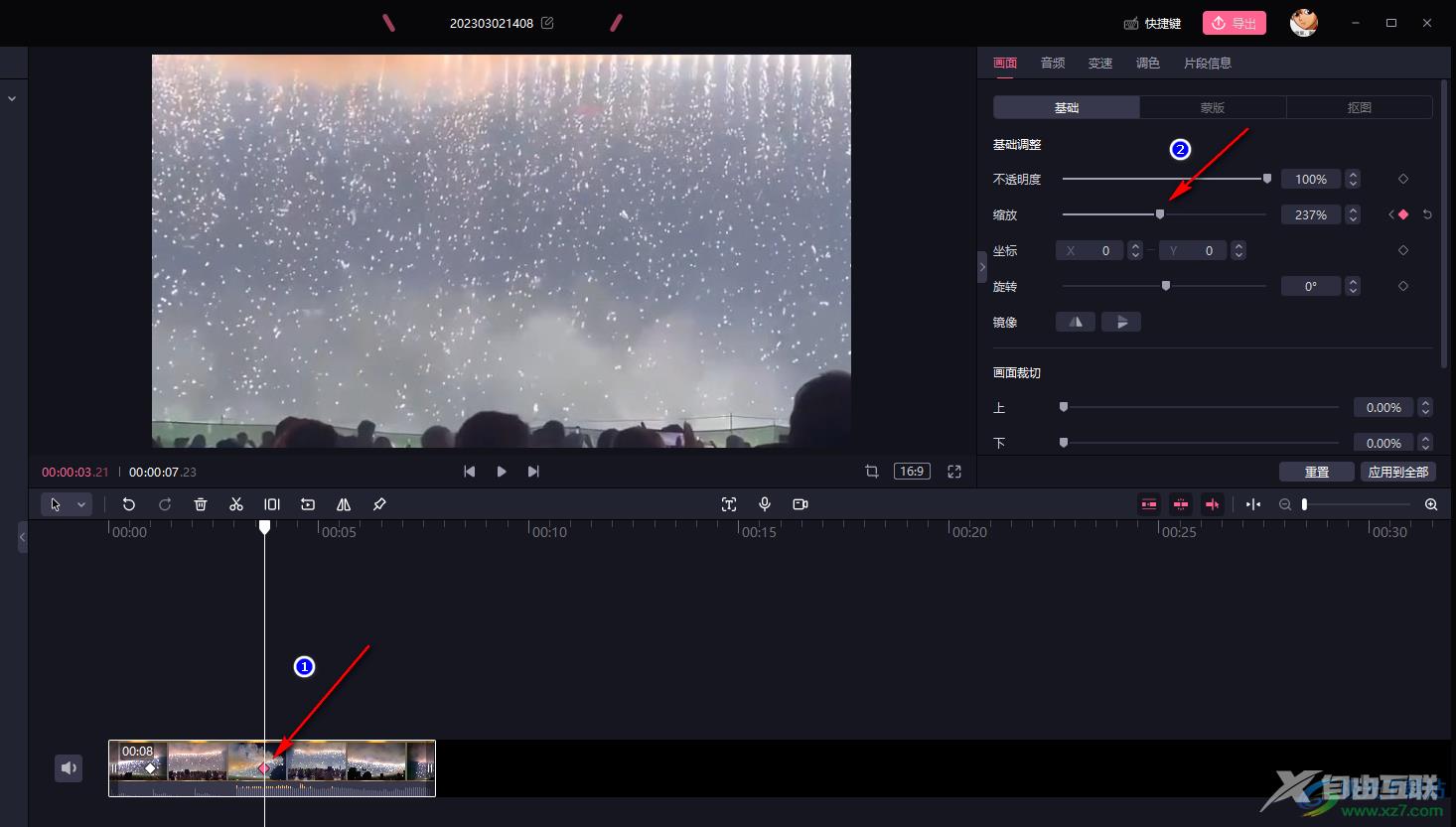The height and width of the screenshot is (827, 1456).
Task: Add a keyframe for 坐标
Action: point(1403,250)
